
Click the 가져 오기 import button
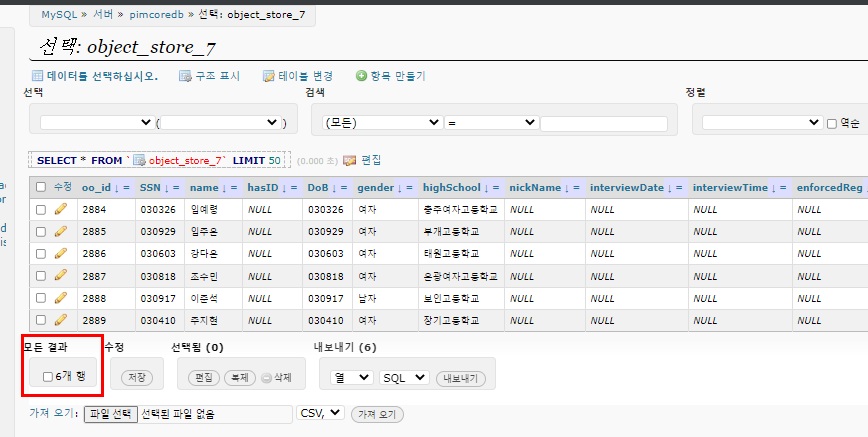click(x=377, y=414)
